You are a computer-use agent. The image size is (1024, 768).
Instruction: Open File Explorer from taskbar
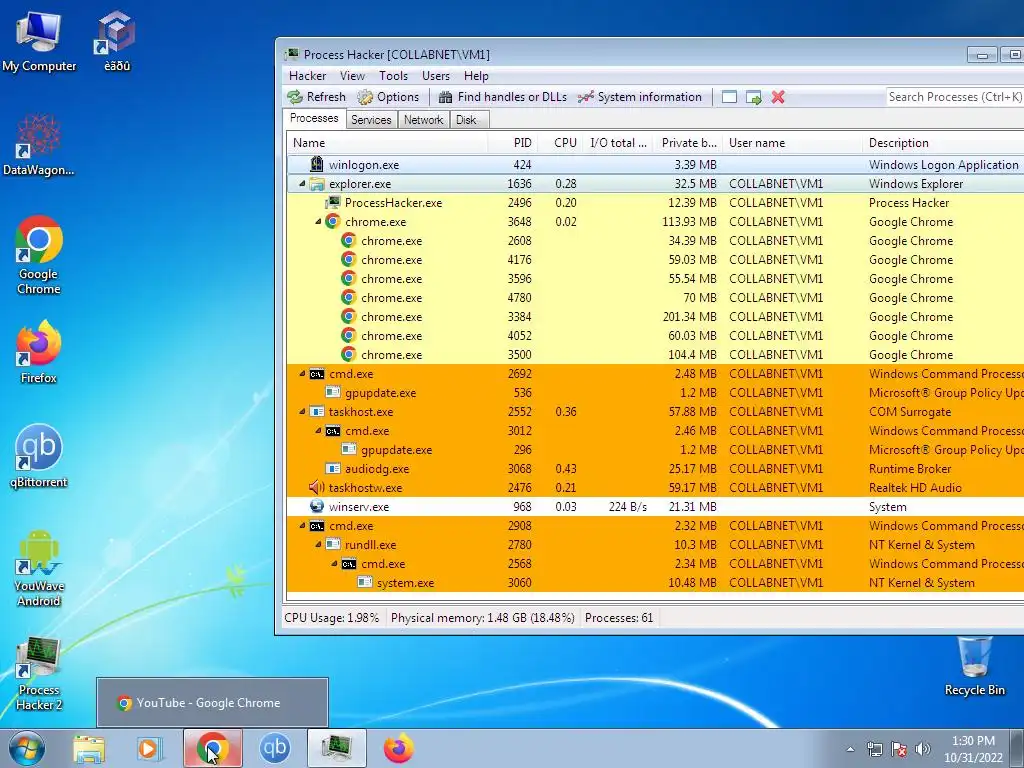click(89, 748)
